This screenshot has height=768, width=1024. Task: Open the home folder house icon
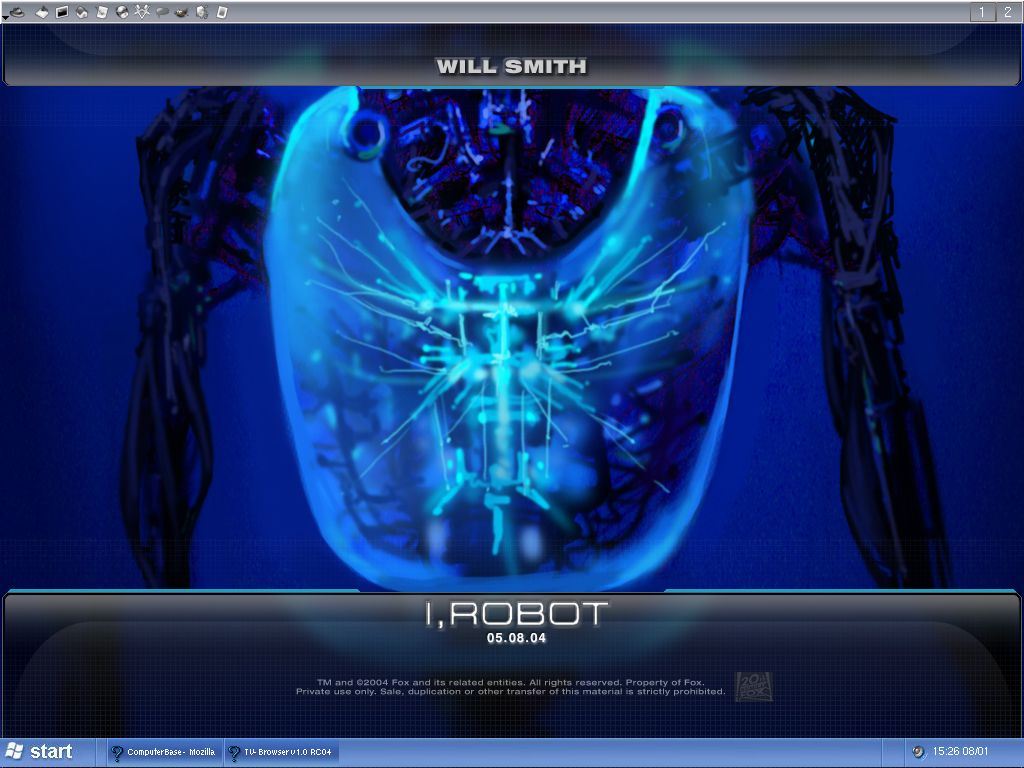(82, 12)
